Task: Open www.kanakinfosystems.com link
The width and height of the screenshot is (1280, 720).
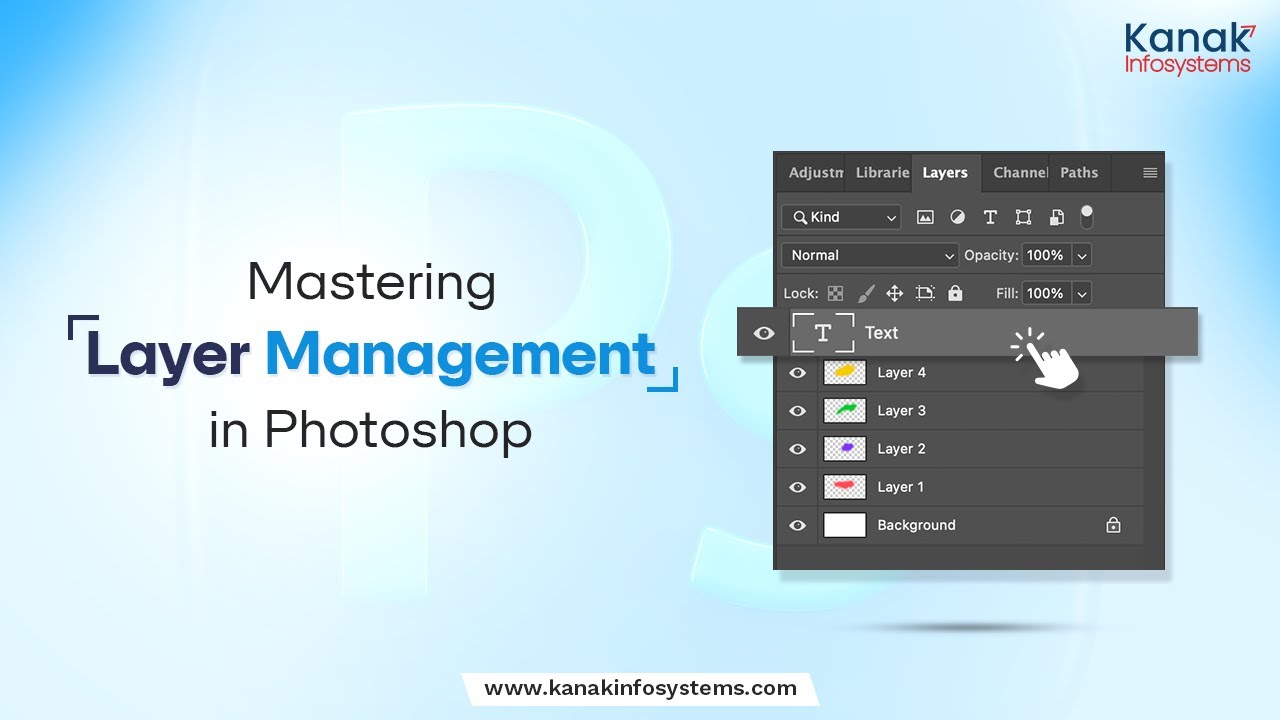Action: pyautogui.click(x=640, y=688)
